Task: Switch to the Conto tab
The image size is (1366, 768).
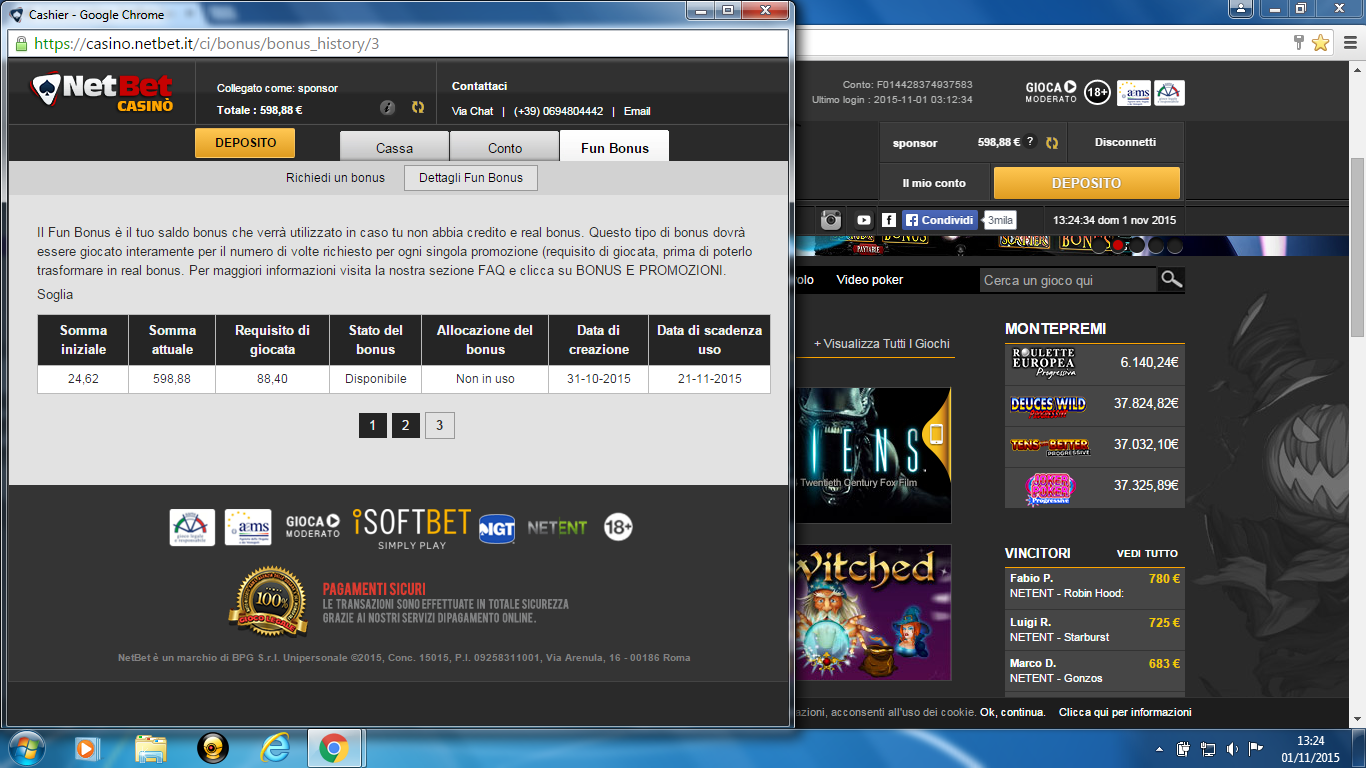Action: click(x=505, y=147)
